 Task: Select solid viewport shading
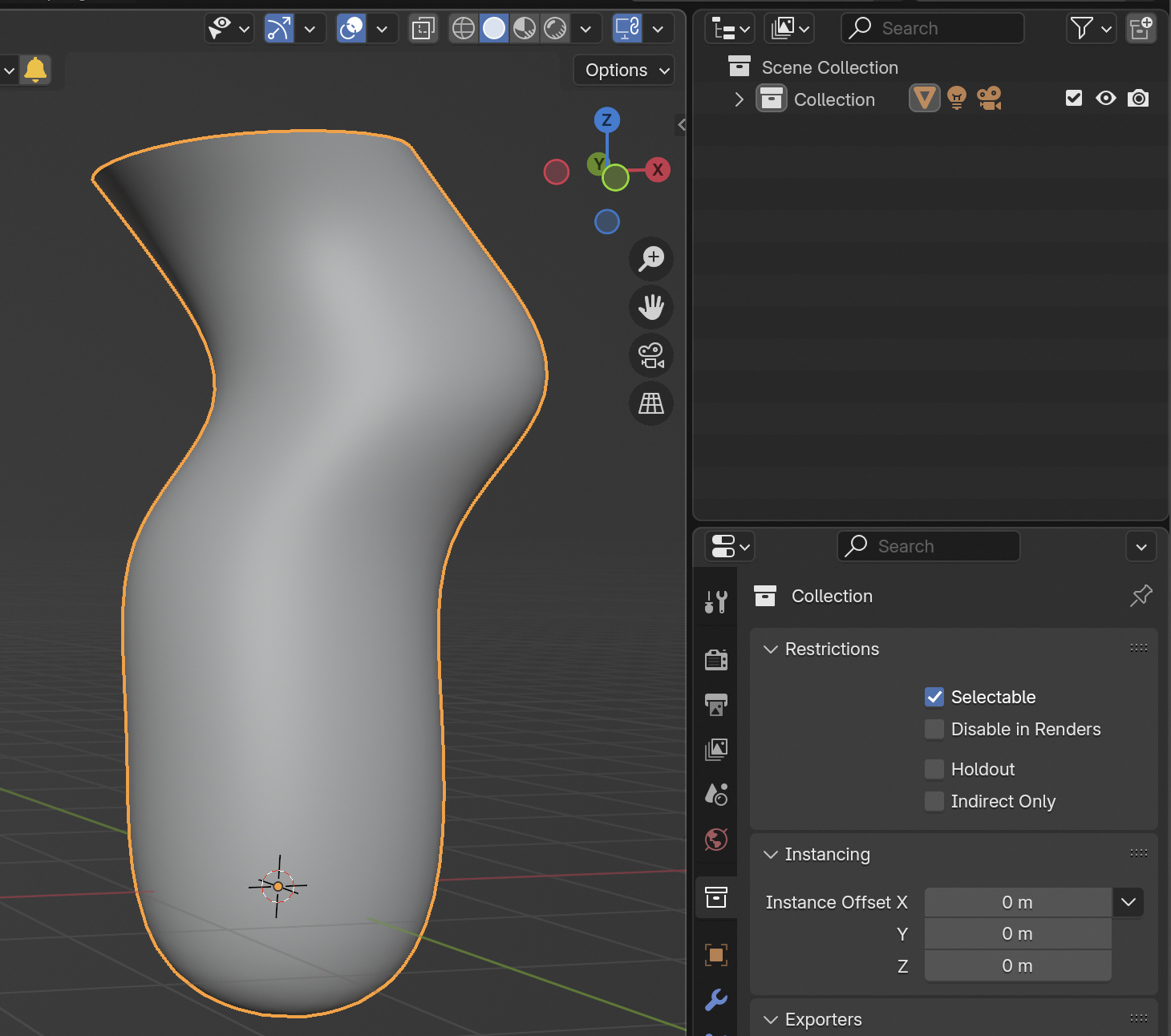tap(494, 29)
